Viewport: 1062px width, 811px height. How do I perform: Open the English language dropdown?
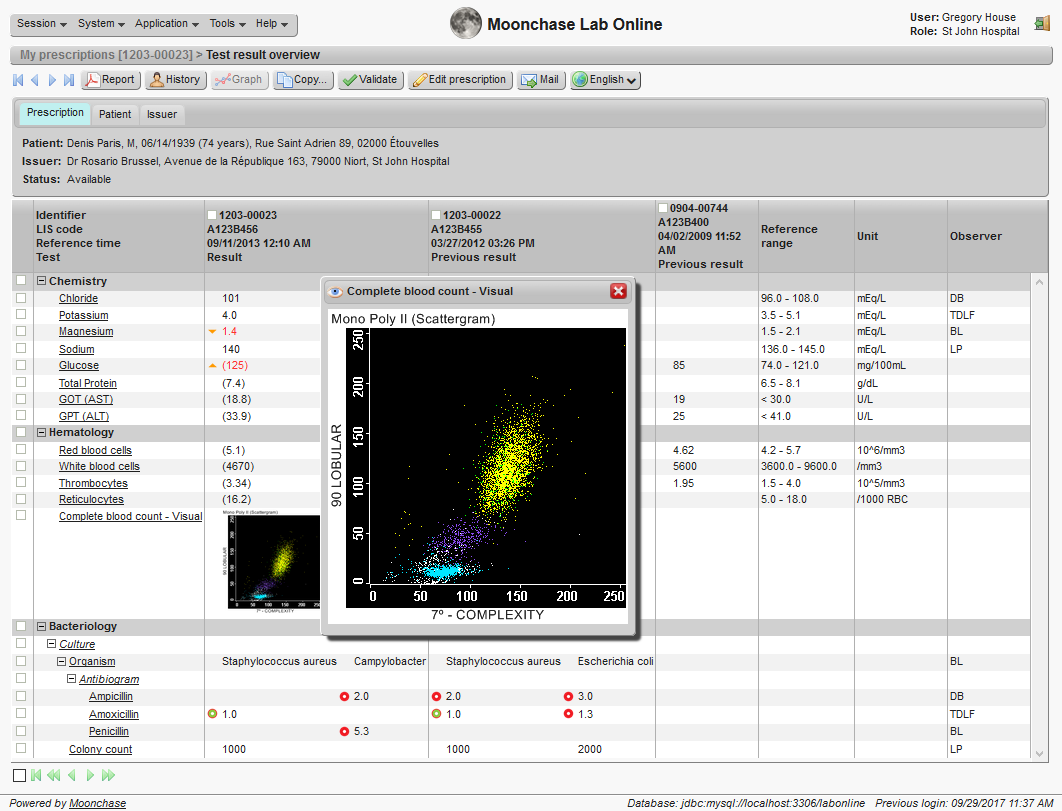606,80
